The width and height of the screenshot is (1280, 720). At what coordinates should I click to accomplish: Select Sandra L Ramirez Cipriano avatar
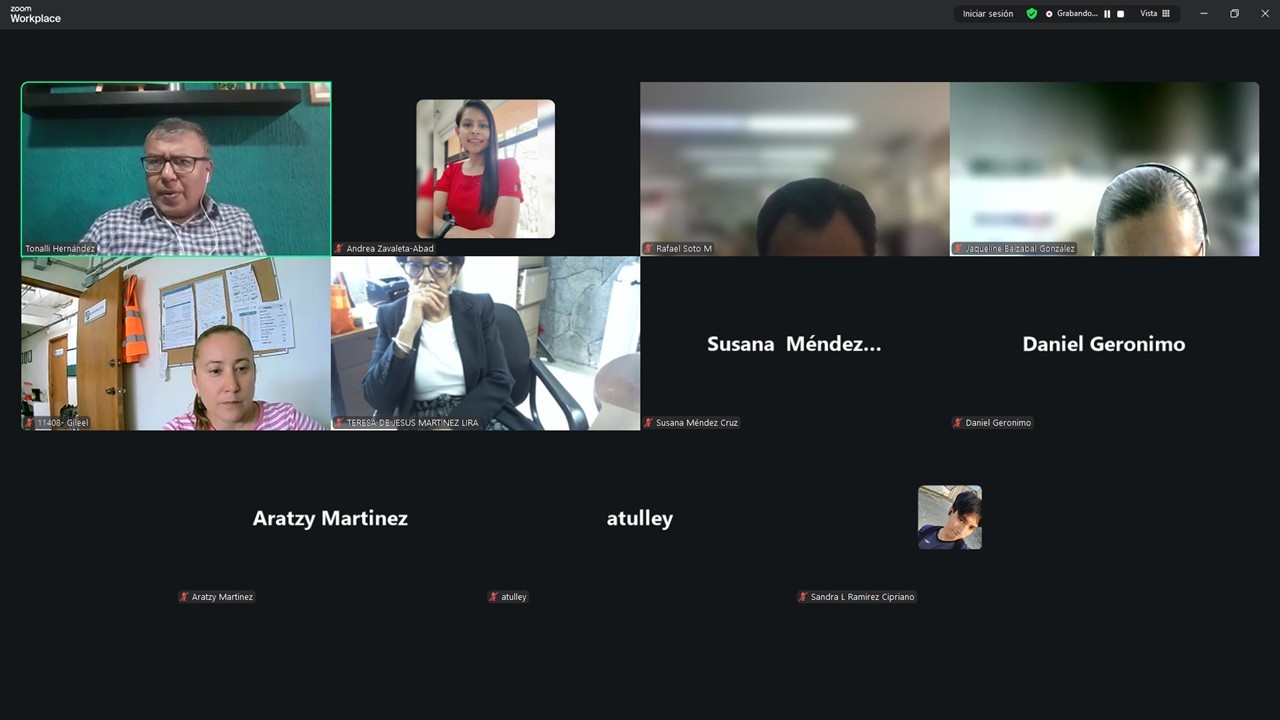pos(949,517)
